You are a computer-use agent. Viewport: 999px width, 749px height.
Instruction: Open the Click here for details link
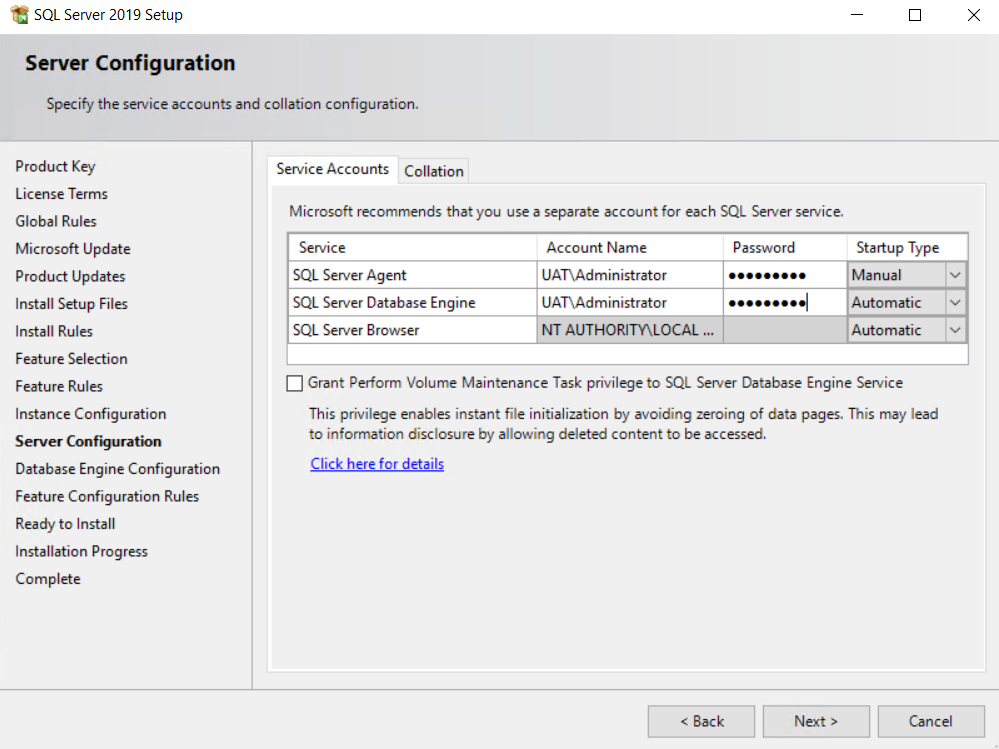pos(377,464)
